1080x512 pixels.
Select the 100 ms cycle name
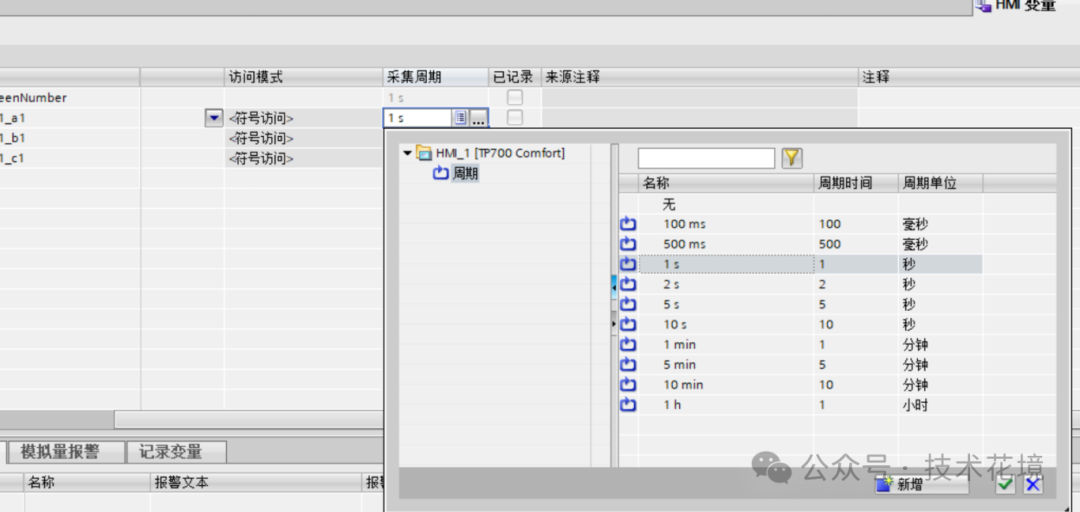685,224
